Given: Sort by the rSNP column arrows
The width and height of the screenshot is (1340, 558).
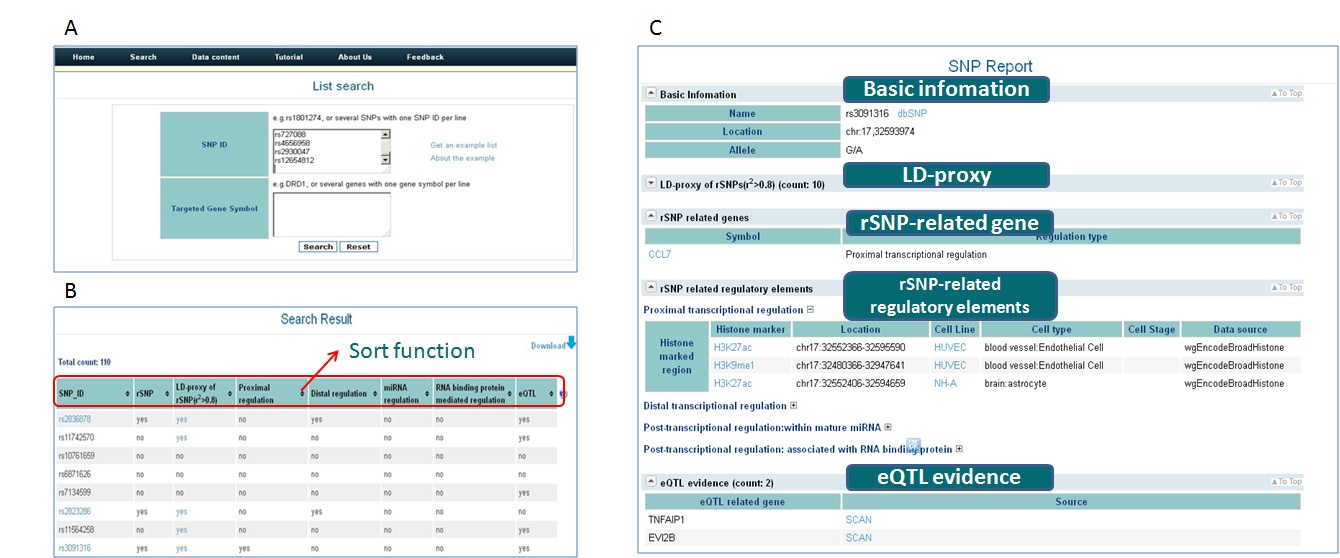Looking at the screenshot, I should point(167,395).
